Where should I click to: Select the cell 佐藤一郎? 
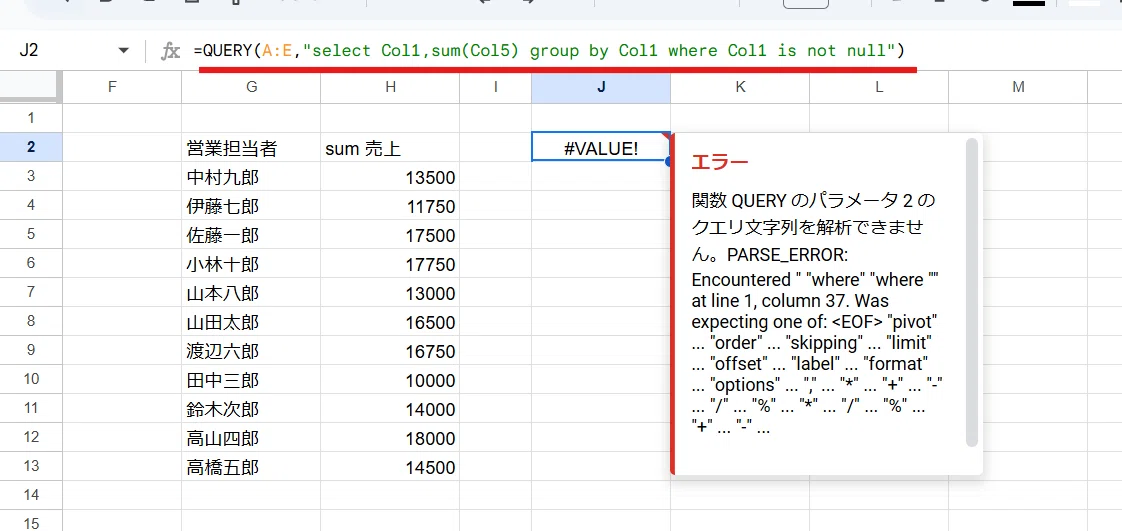click(250, 235)
